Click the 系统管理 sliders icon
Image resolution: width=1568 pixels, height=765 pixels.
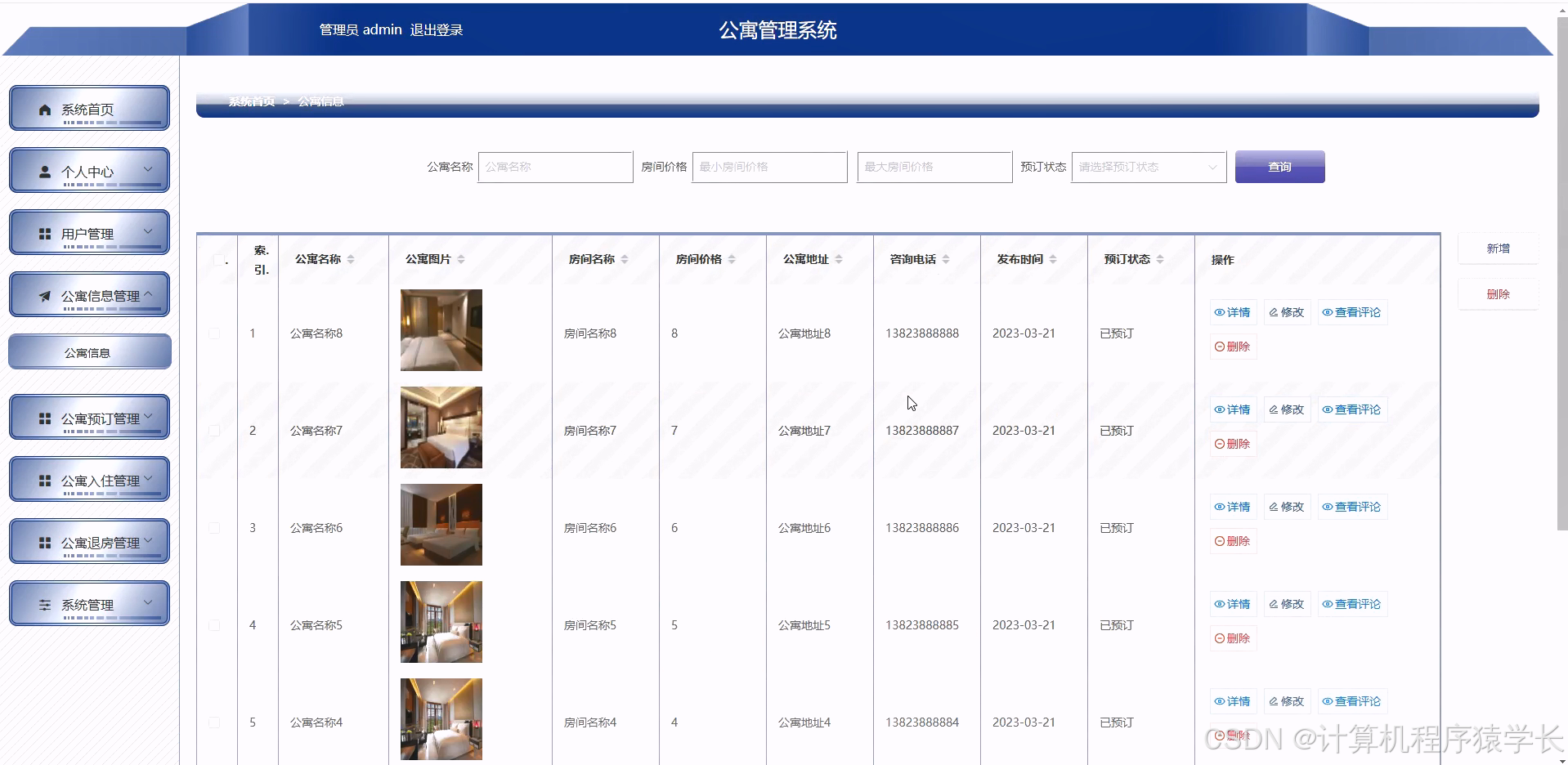[x=45, y=603]
